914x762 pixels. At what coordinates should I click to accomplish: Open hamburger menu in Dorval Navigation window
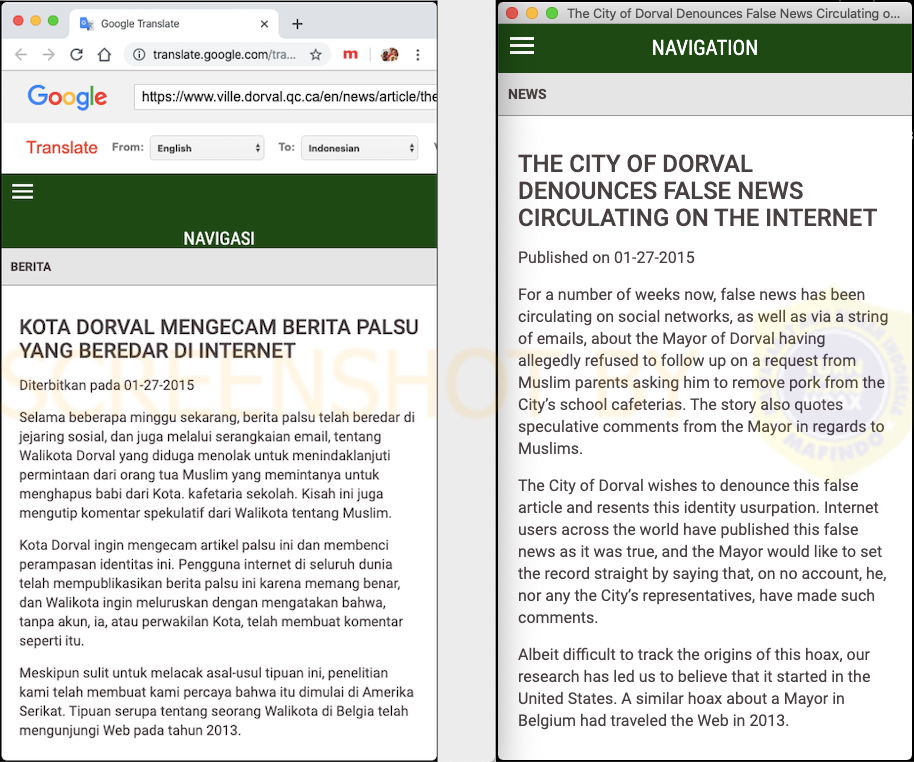click(x=522, y=45)
